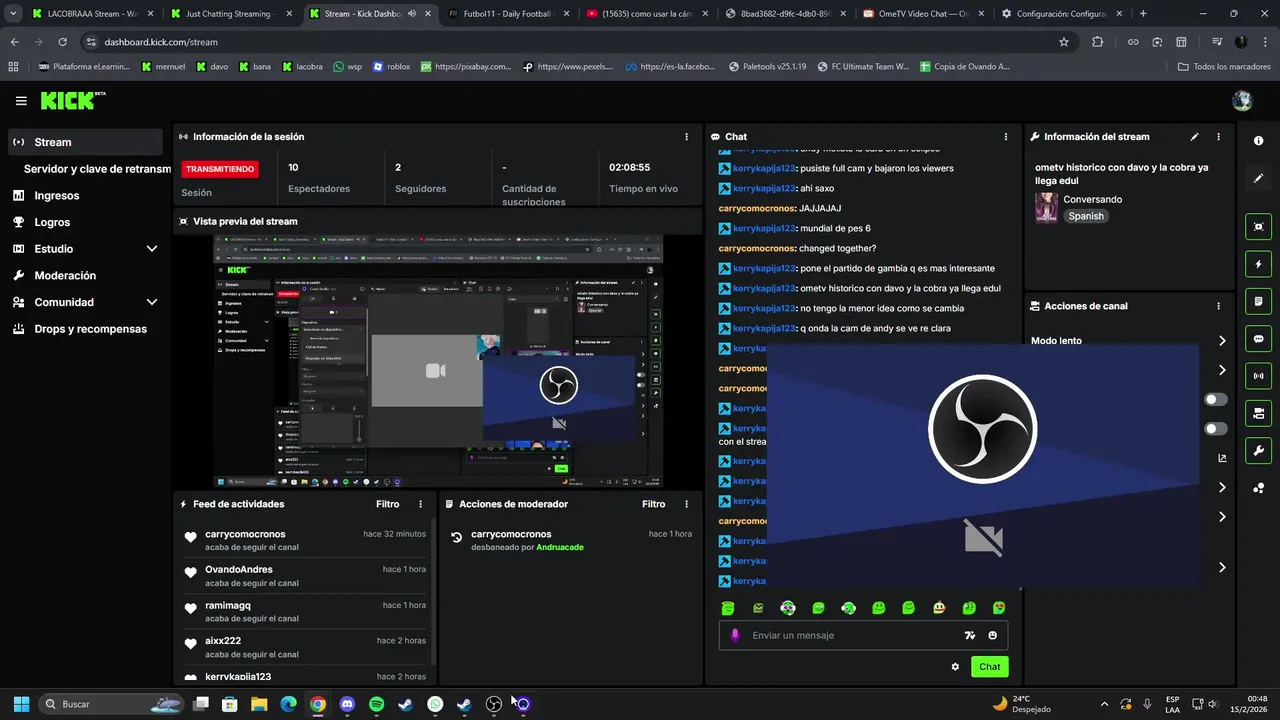Insert the last heart-eyes emote
This screenshot has height=720, width=1280.
999,608
